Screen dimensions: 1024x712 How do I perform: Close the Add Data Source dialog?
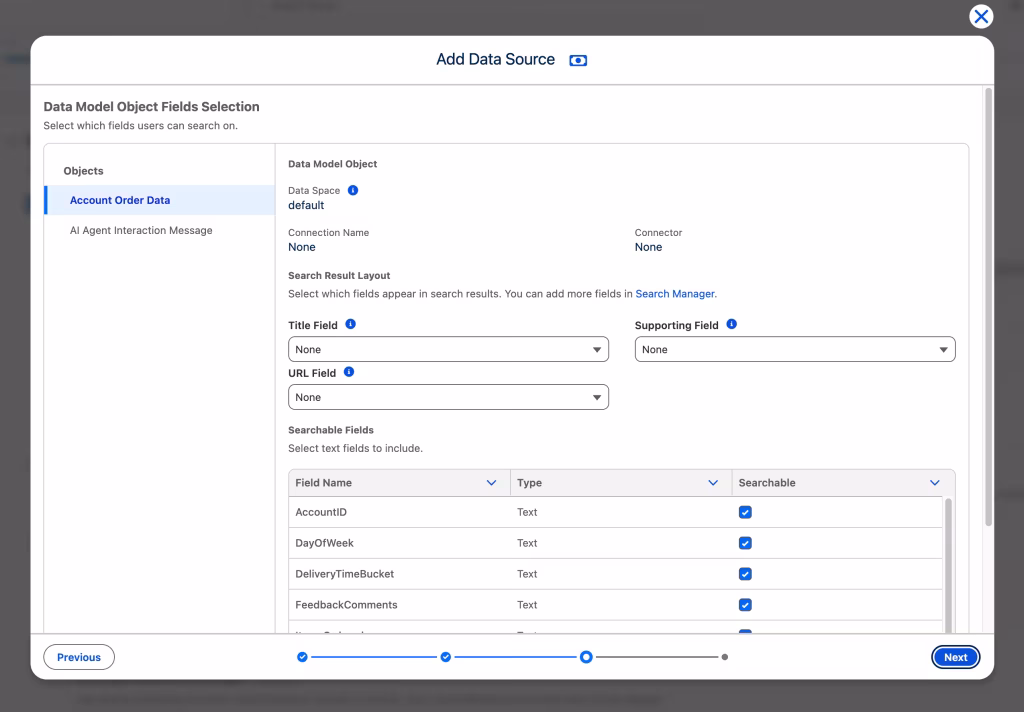tap(981, 16)
